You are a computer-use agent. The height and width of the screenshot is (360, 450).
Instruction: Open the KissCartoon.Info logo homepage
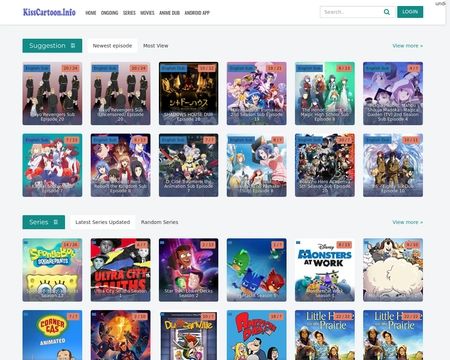click(49, 12)
